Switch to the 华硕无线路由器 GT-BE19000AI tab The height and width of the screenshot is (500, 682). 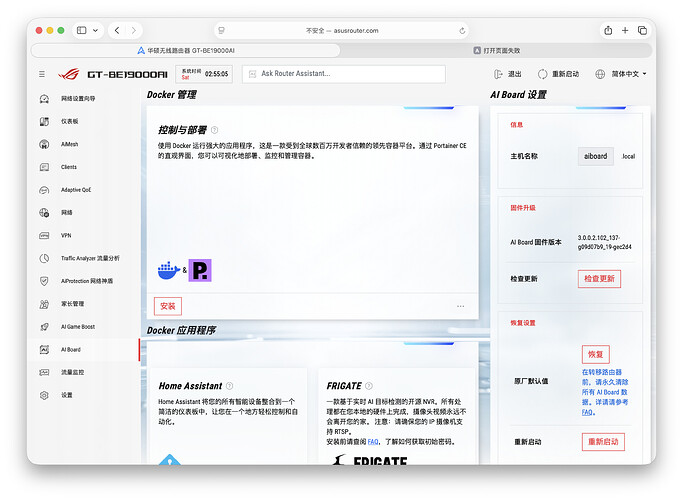pyautogui.click(x=186, y=50)
